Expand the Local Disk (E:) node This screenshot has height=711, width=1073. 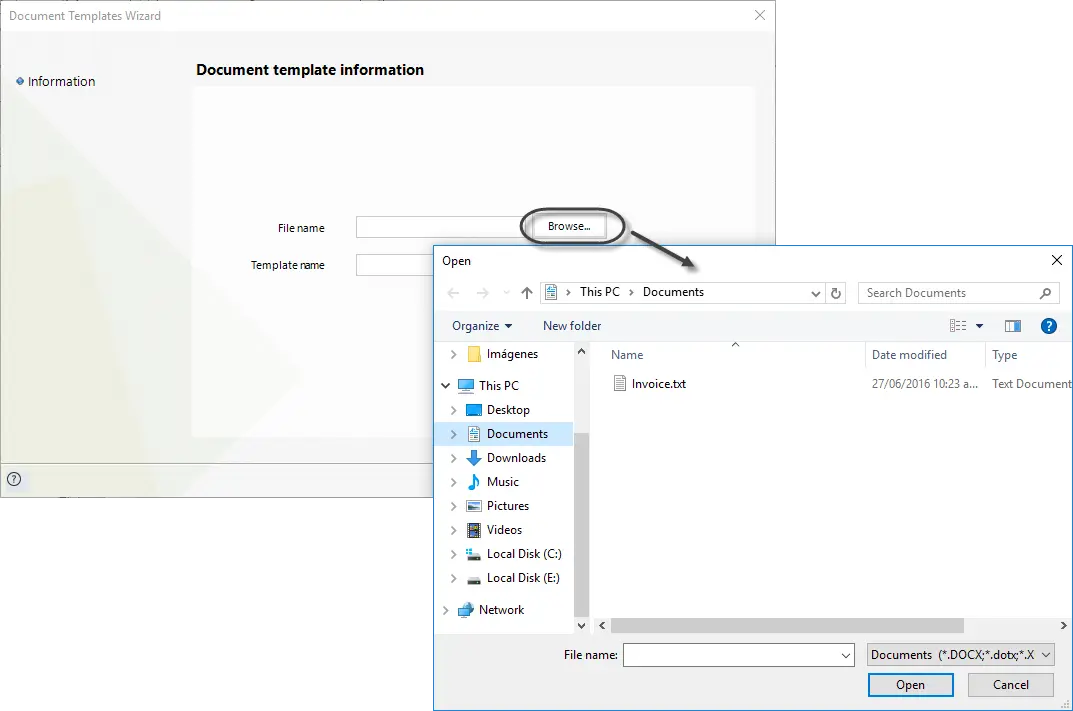point(453,578)
